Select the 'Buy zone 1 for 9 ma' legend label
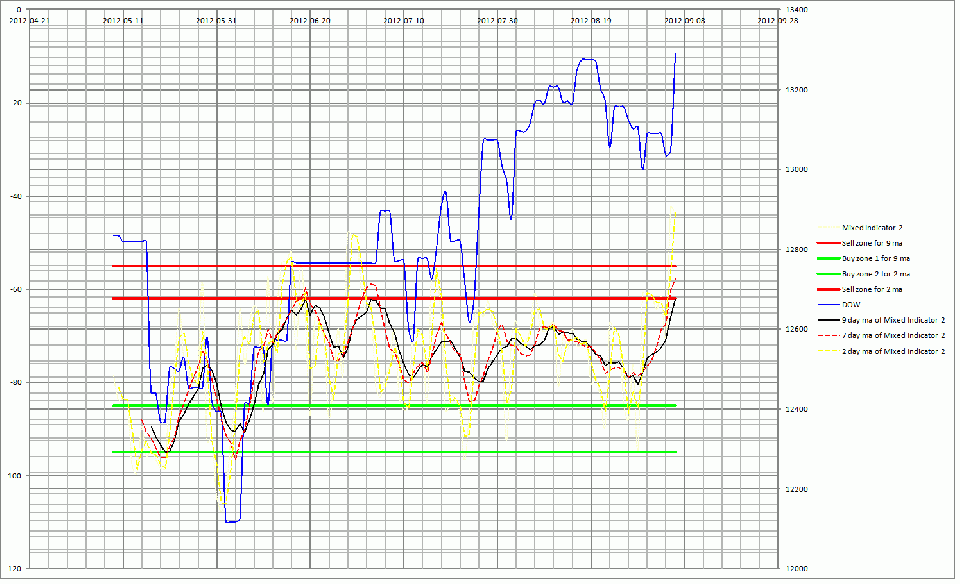 (x=876, y=258)
